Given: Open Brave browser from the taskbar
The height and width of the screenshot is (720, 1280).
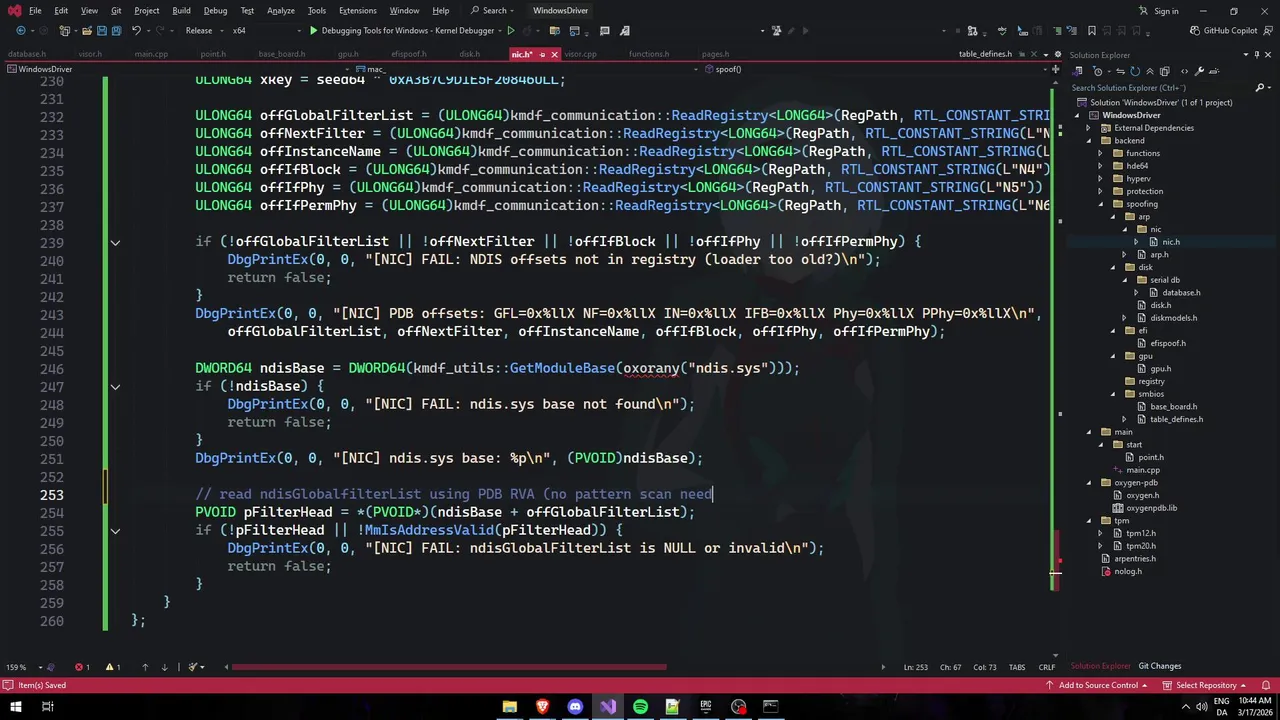Looking at the screenshot, I should 542,707.
